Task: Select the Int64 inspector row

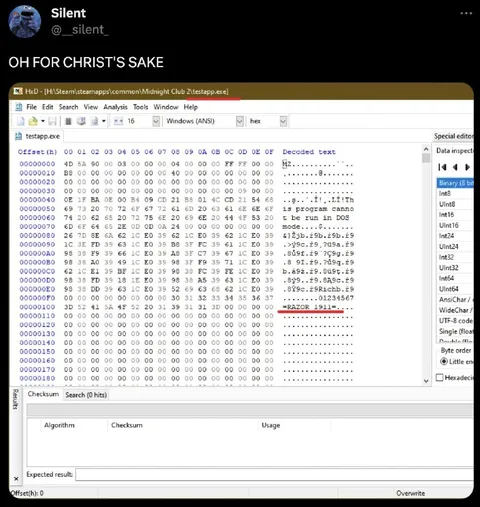Action: [x=455, y=278]
